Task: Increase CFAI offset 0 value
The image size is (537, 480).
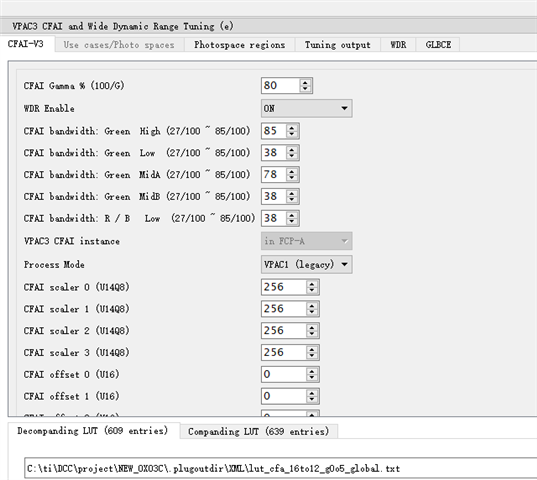Action: [x=312, y=371]
